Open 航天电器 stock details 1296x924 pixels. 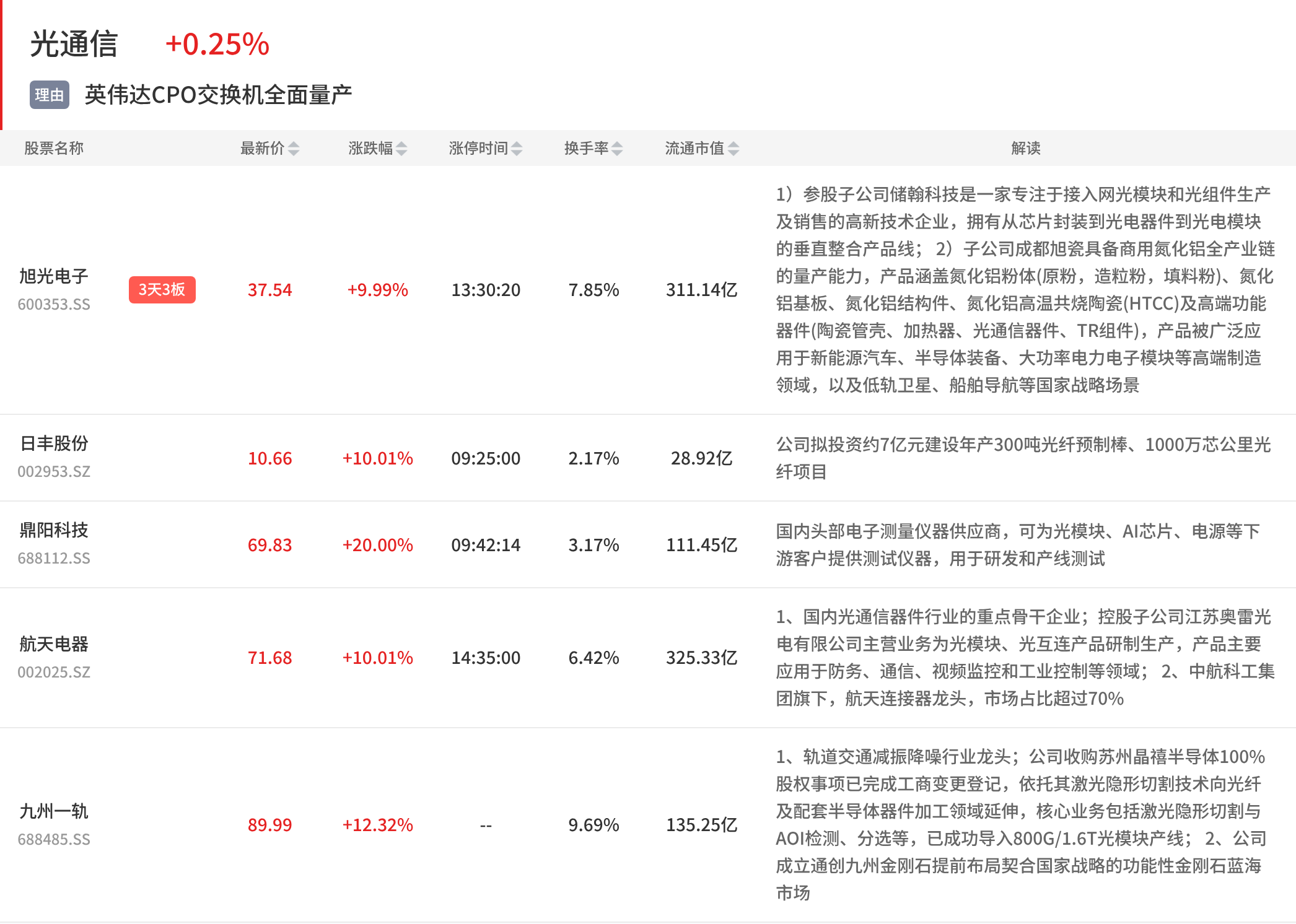[54, 644]
